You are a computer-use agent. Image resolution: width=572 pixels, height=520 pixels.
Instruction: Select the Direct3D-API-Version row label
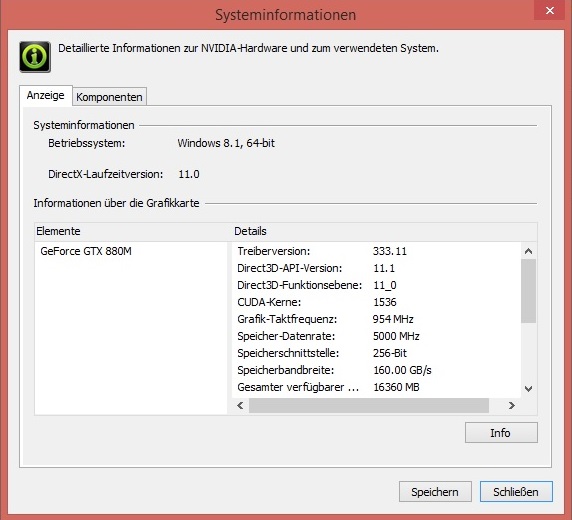[290, 268]
